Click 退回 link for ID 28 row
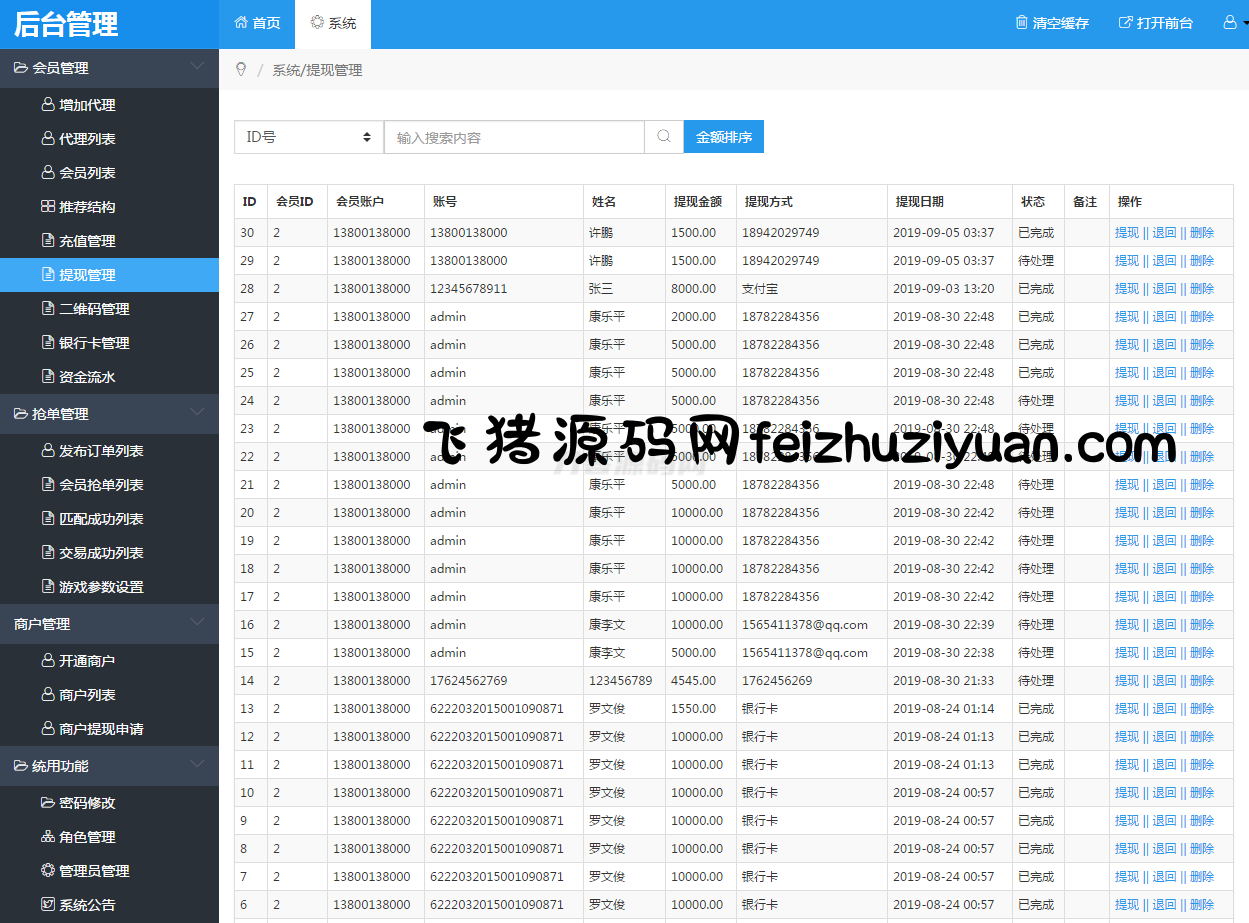The width and height of the screenshot is (1249, 923). point(1164,288)
